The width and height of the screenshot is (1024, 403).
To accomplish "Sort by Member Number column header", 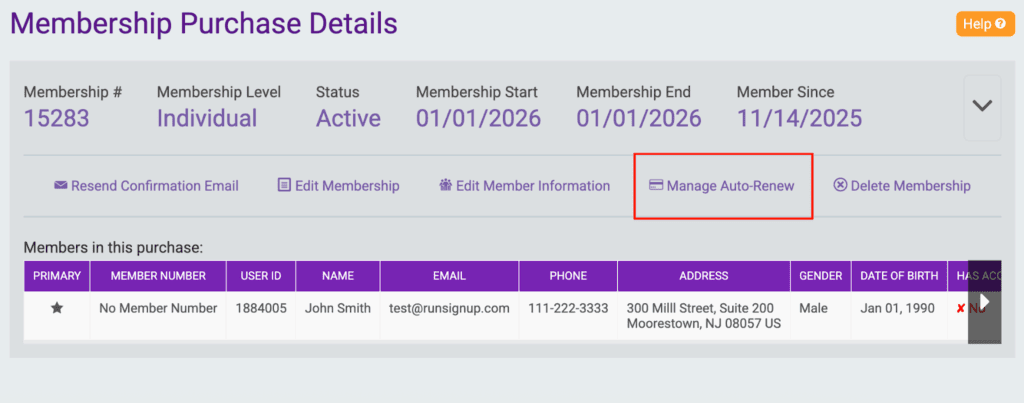I will click(158, 276).
